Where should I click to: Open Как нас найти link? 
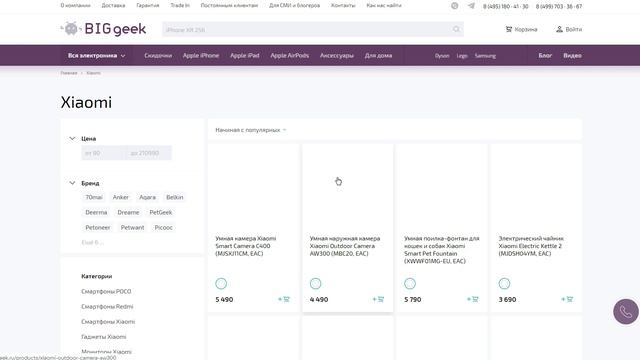click(384, 6)
